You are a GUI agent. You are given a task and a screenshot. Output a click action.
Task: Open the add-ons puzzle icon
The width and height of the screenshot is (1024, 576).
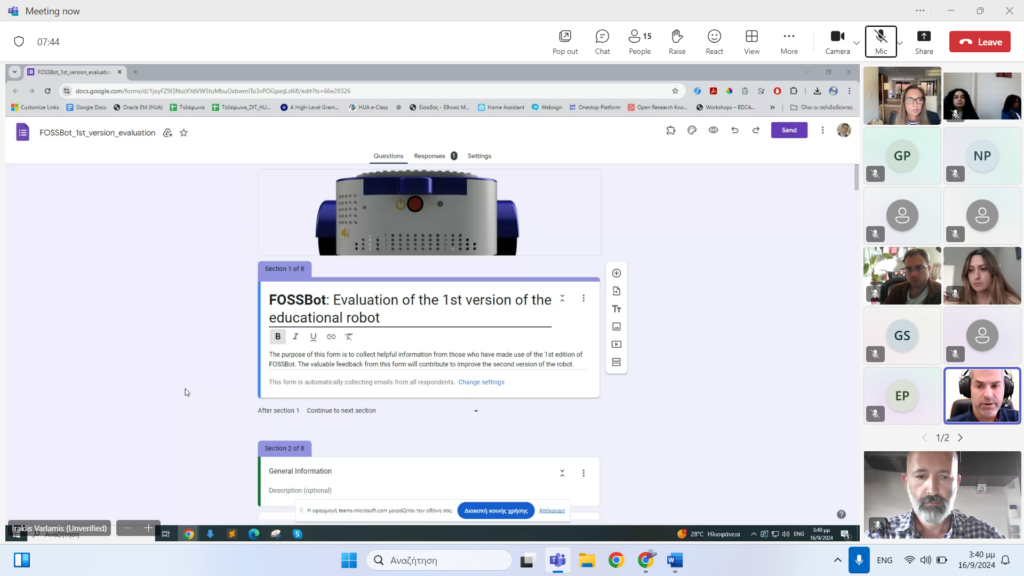(x=671, y=130)
